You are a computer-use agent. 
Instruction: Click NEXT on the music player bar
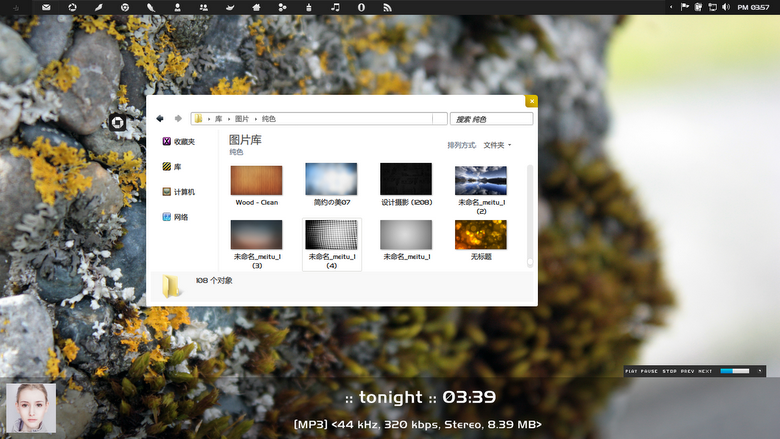point(705,371)
